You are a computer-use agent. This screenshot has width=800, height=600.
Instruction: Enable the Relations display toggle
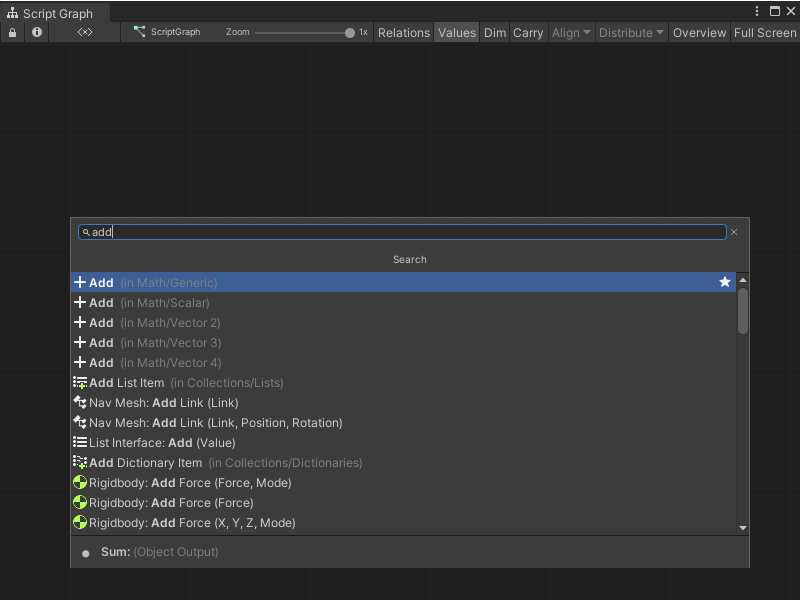point(403,32)
